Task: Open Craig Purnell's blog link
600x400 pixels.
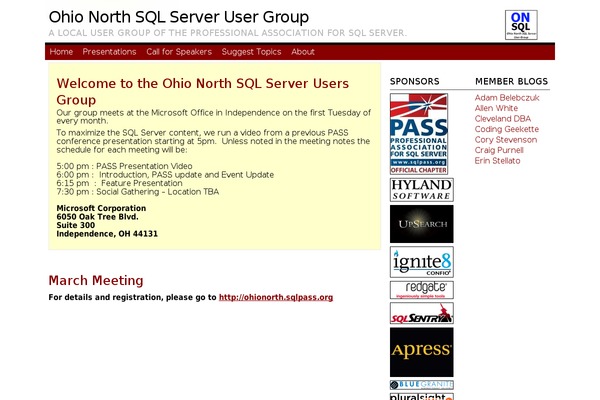Action: coord(499,150)
